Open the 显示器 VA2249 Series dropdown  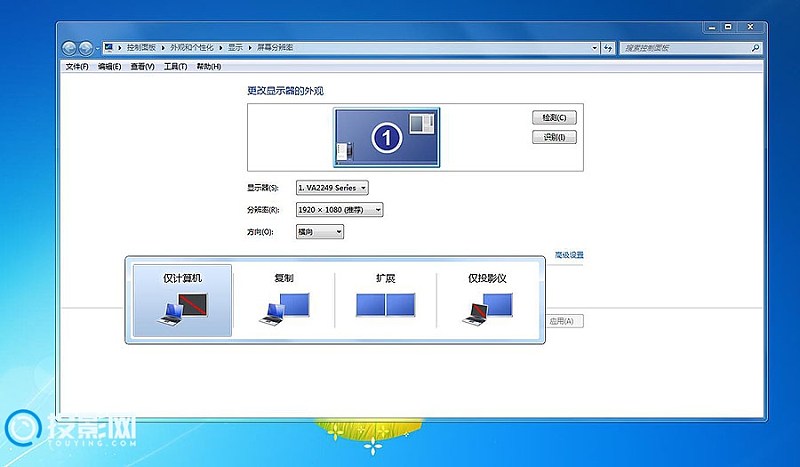click(x=332, y=188)
